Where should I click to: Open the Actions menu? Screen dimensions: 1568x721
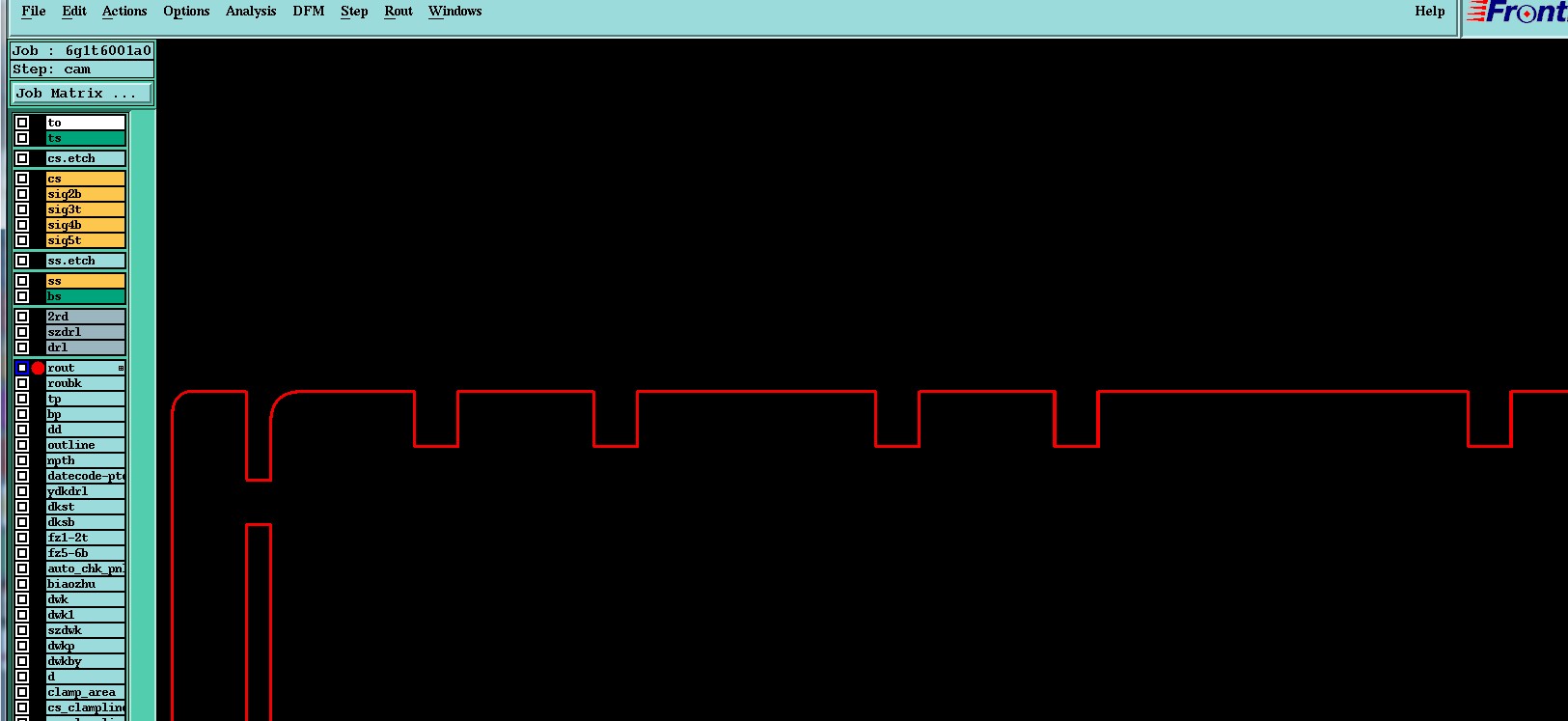pyautogui.click(x=124, y=12)
